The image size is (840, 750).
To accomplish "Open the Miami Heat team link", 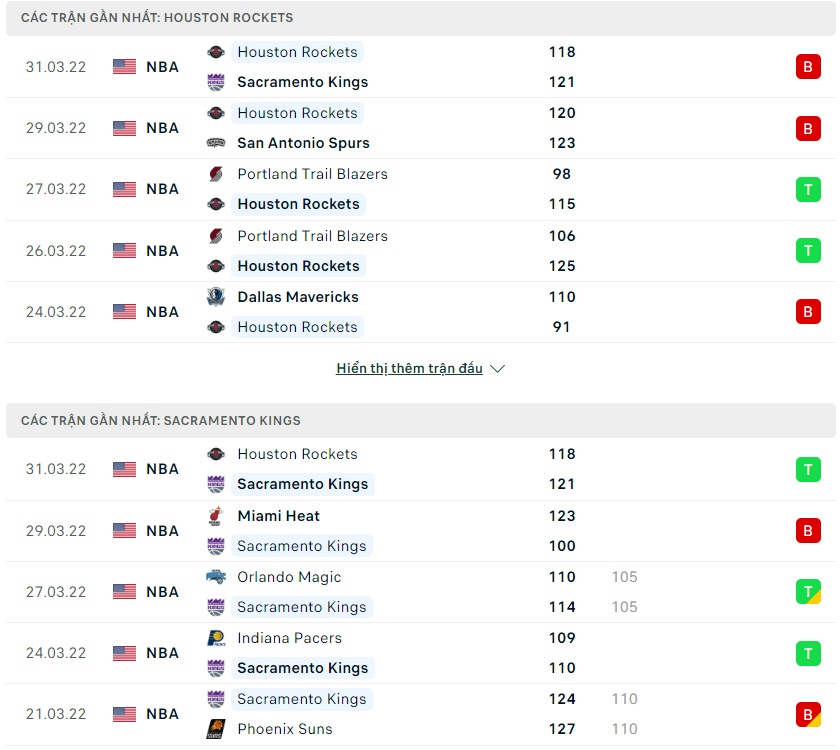I will coord(278,516).
